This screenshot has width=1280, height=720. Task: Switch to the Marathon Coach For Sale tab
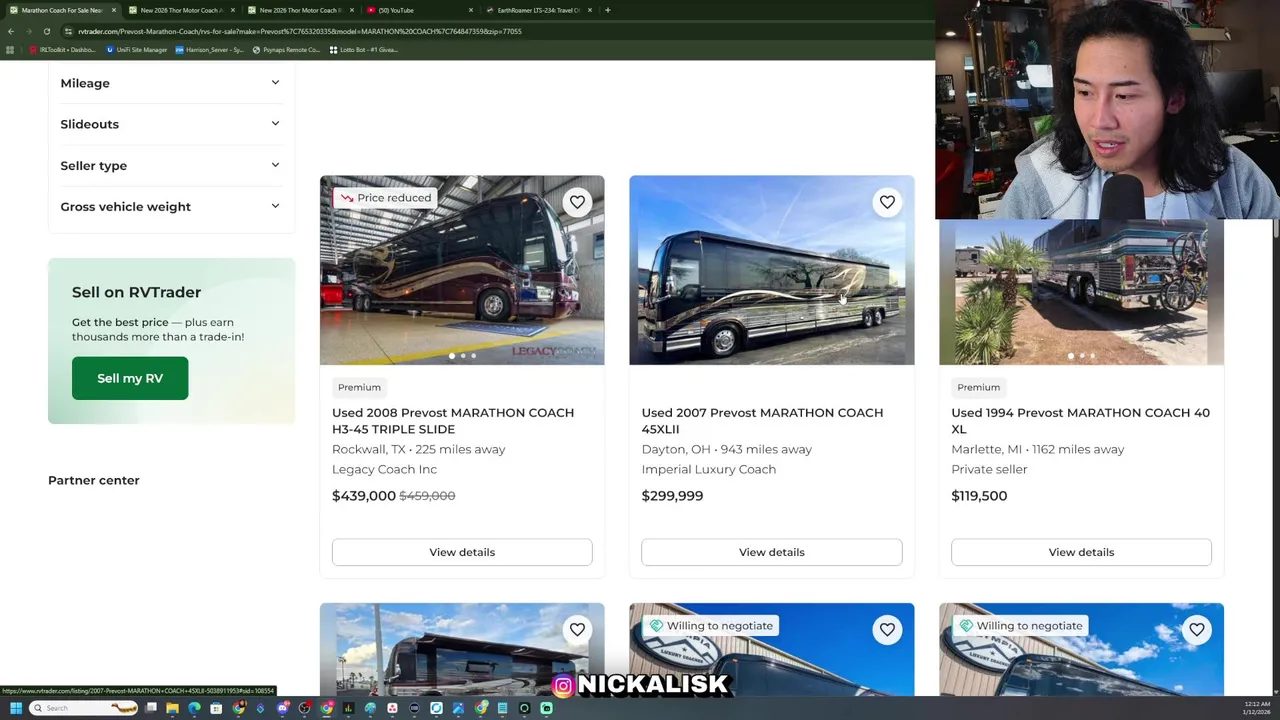(62, 10)
